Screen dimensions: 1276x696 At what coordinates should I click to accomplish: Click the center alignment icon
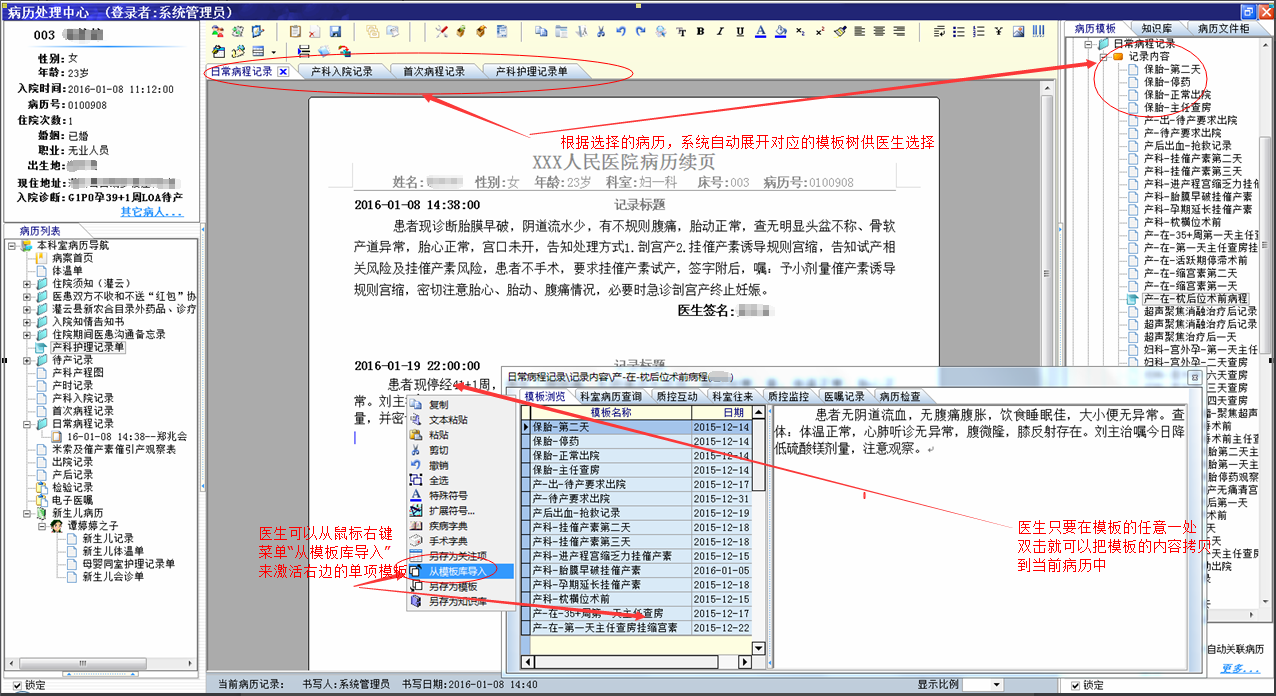[879, 31]
